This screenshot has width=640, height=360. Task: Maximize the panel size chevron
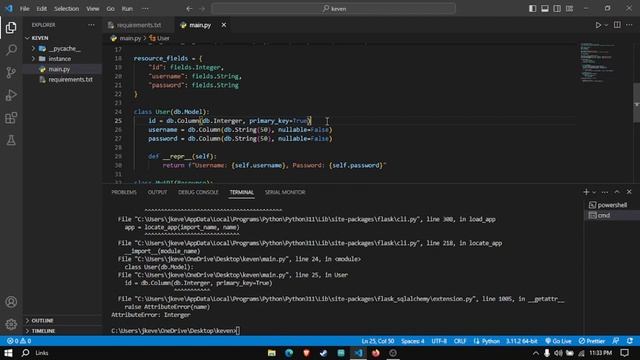(x=617, y=192)
